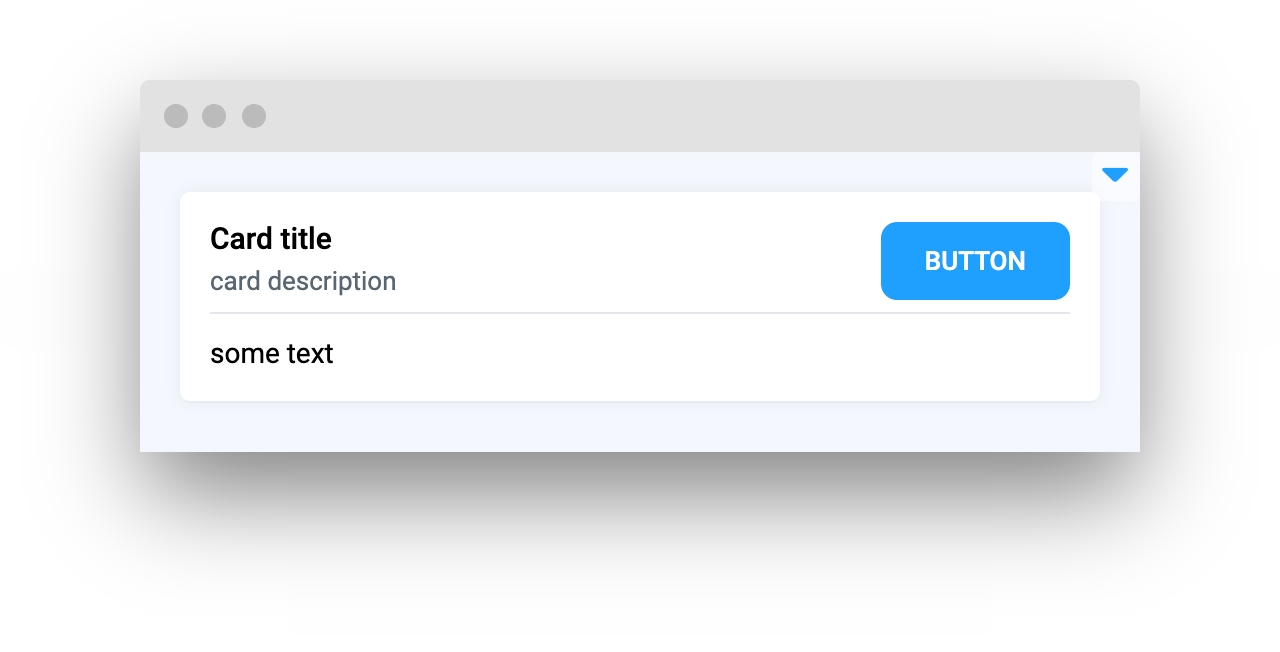Click the gray card description subtitle
This screenshot has width=1280, height=652.
[303, 281]
